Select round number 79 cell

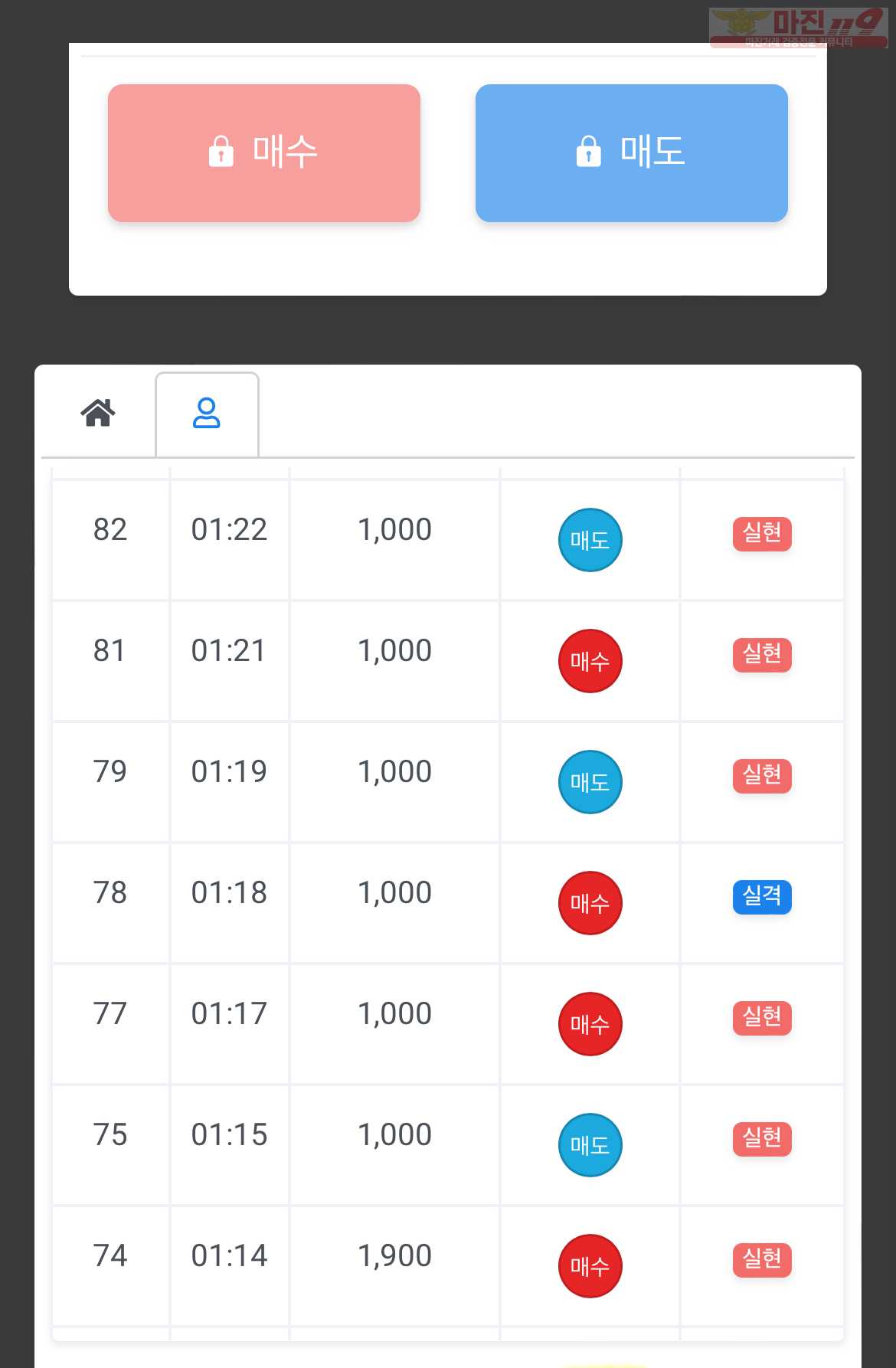pyautogui.click(x=110, y=782)
